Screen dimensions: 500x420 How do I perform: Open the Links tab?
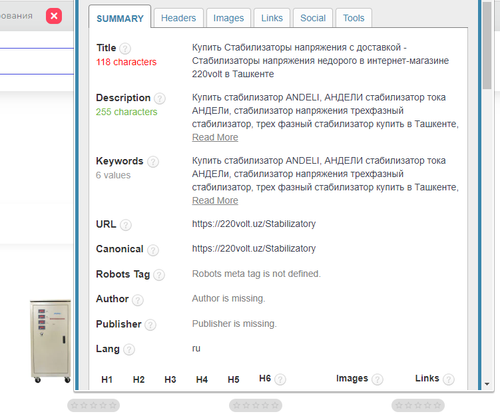(272, 18)
